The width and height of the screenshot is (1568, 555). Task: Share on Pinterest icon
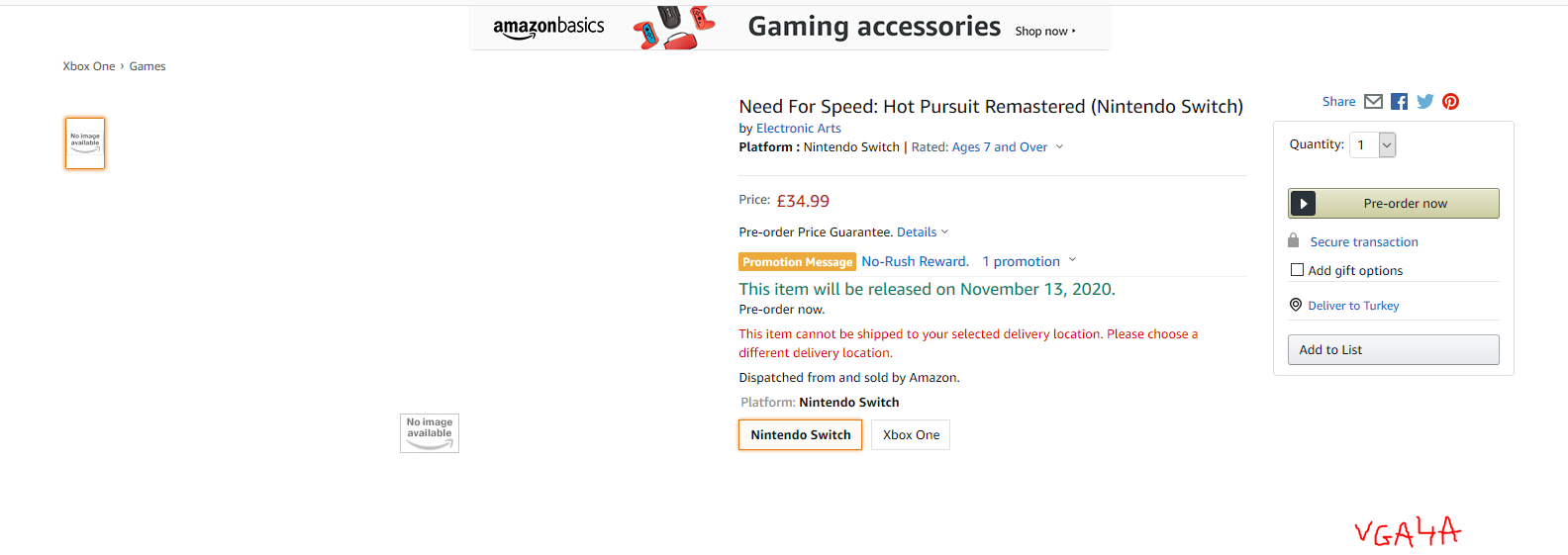[1450, 102]
